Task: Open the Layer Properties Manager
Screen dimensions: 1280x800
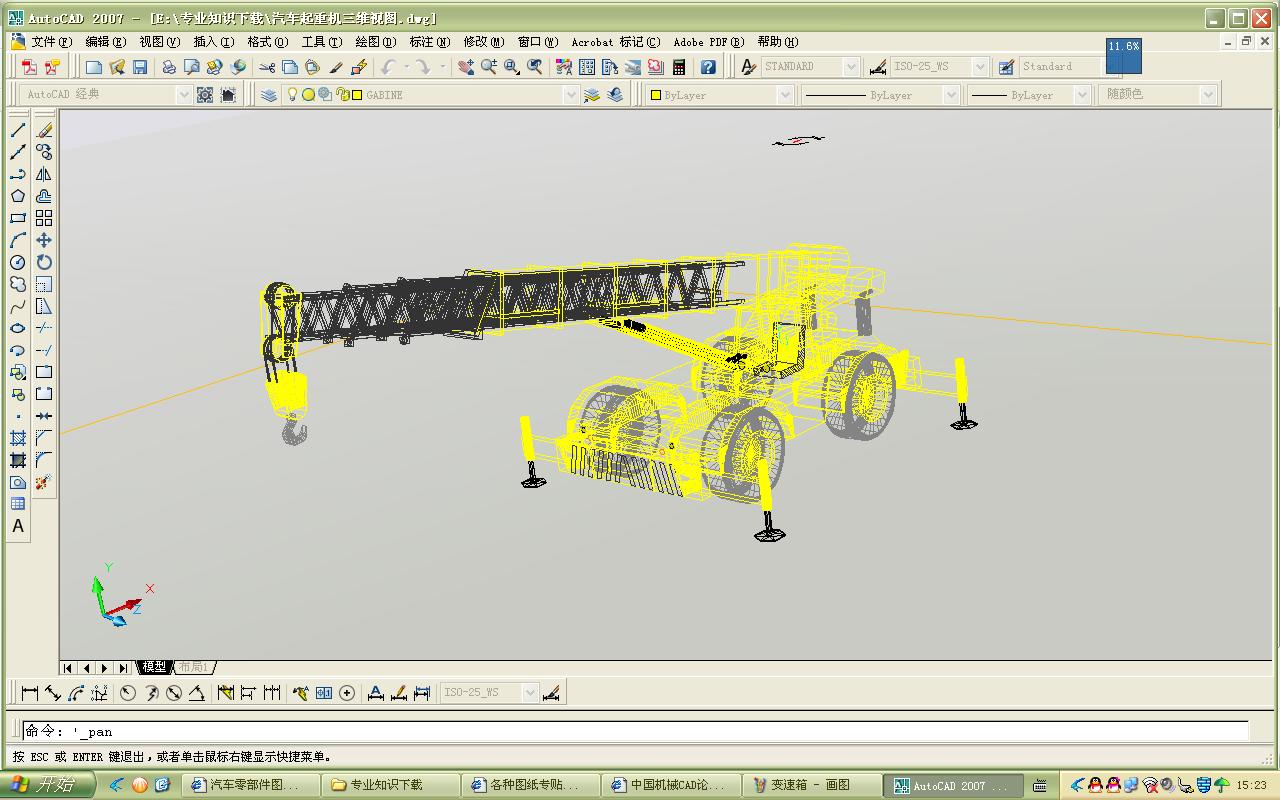Action: [x=269, y=95]
